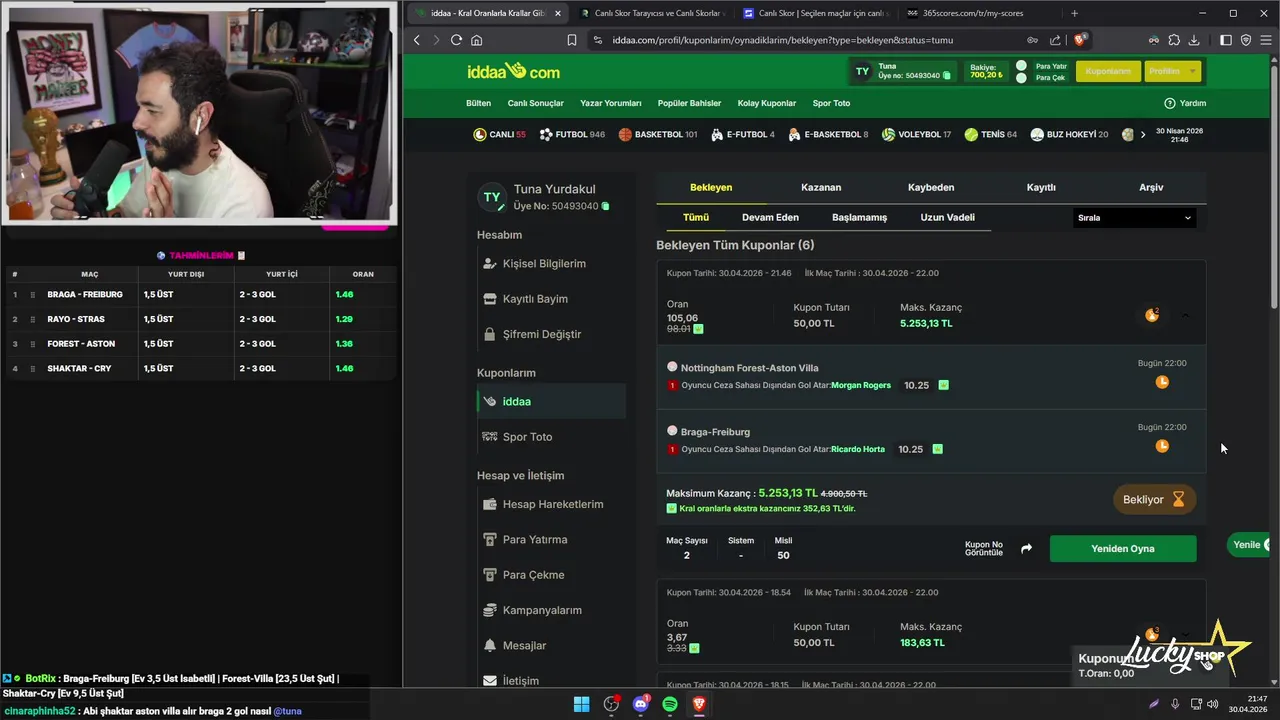
Task: Click the orange badge icon on the 5.253,13 TL coupon
Action: point(1152,315)
